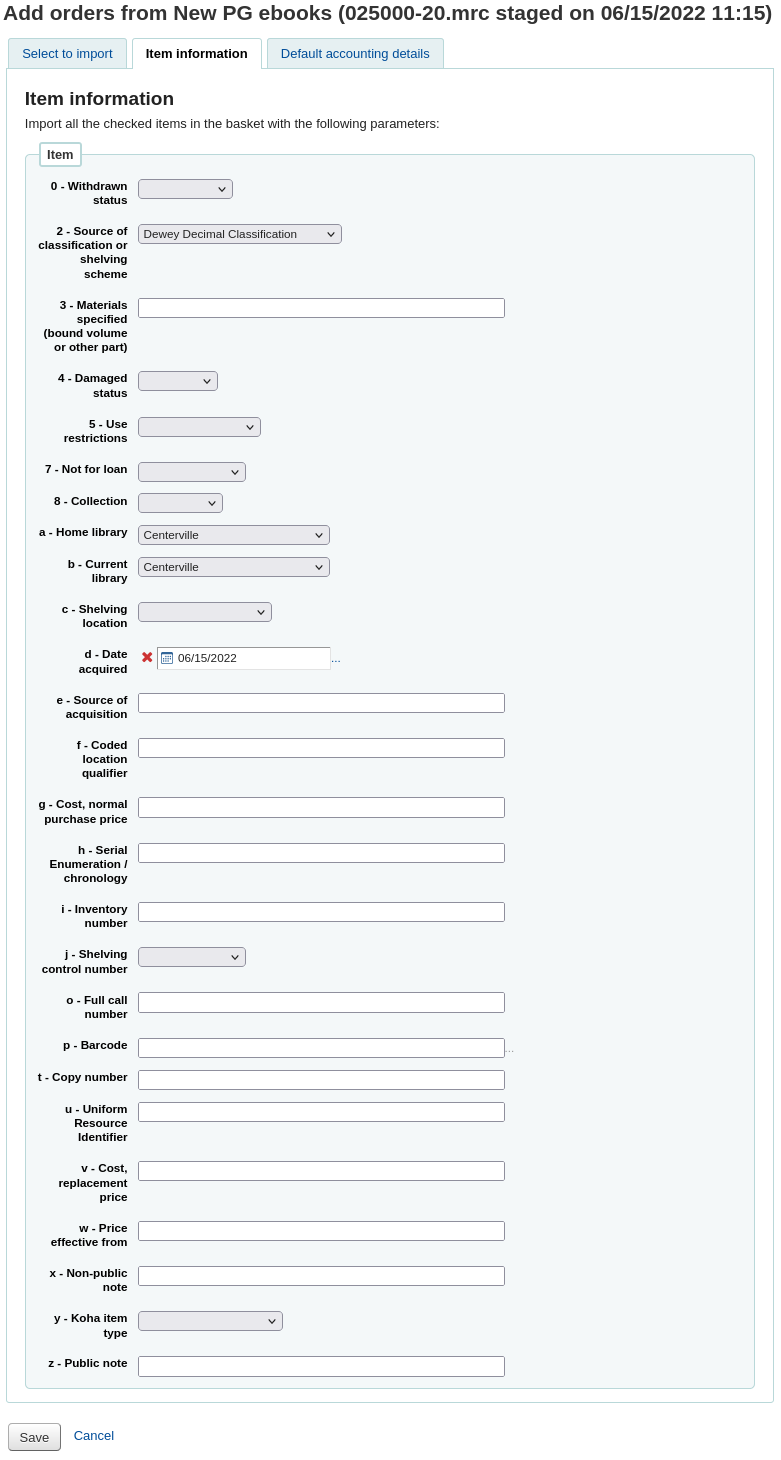Open the Damaged status dropdown

pyautogui.click(x=177, y=380)
